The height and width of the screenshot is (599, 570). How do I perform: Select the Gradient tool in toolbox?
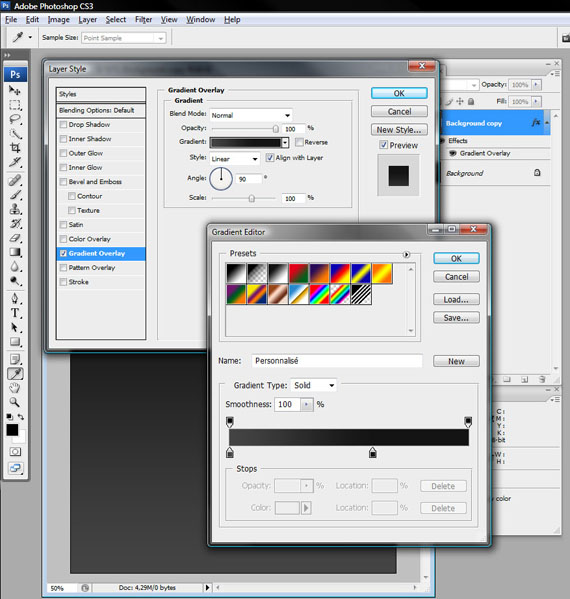(x=15, y=252)
